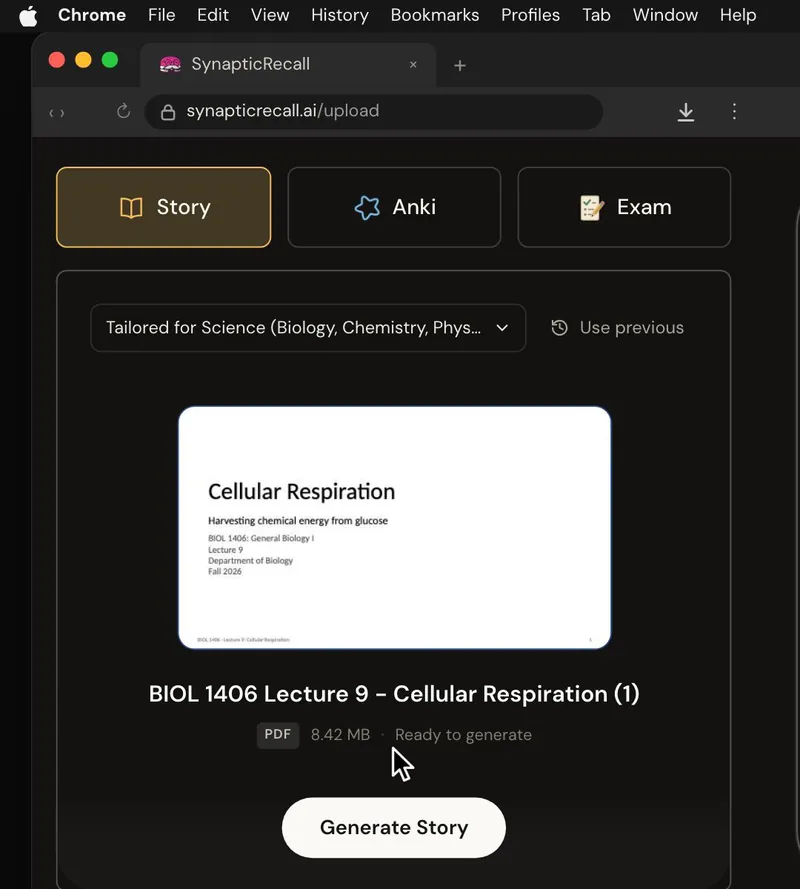This screenshot has width=800, height=889.
Task: Click the lock site-info icon
Action: coord(168,112)
